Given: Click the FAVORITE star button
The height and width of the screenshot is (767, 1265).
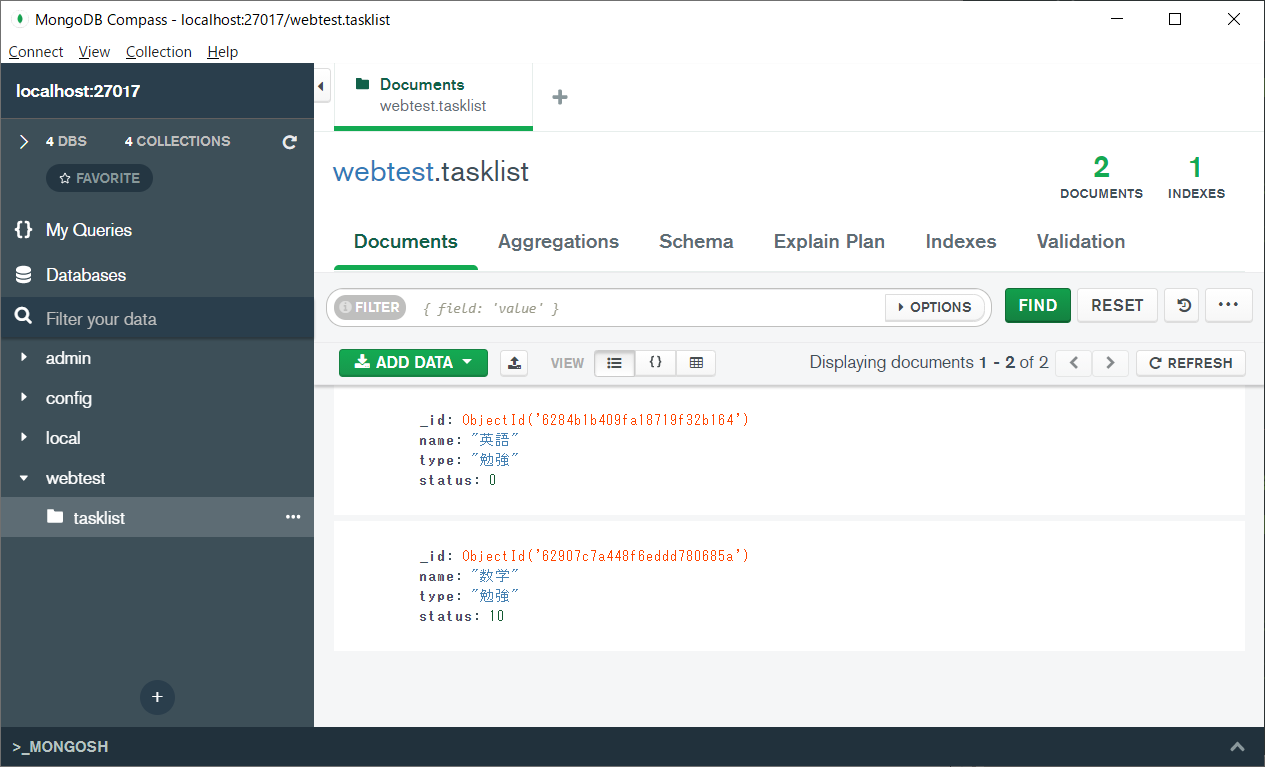Looking at the screenshot, I should click(x=99, y=178).
